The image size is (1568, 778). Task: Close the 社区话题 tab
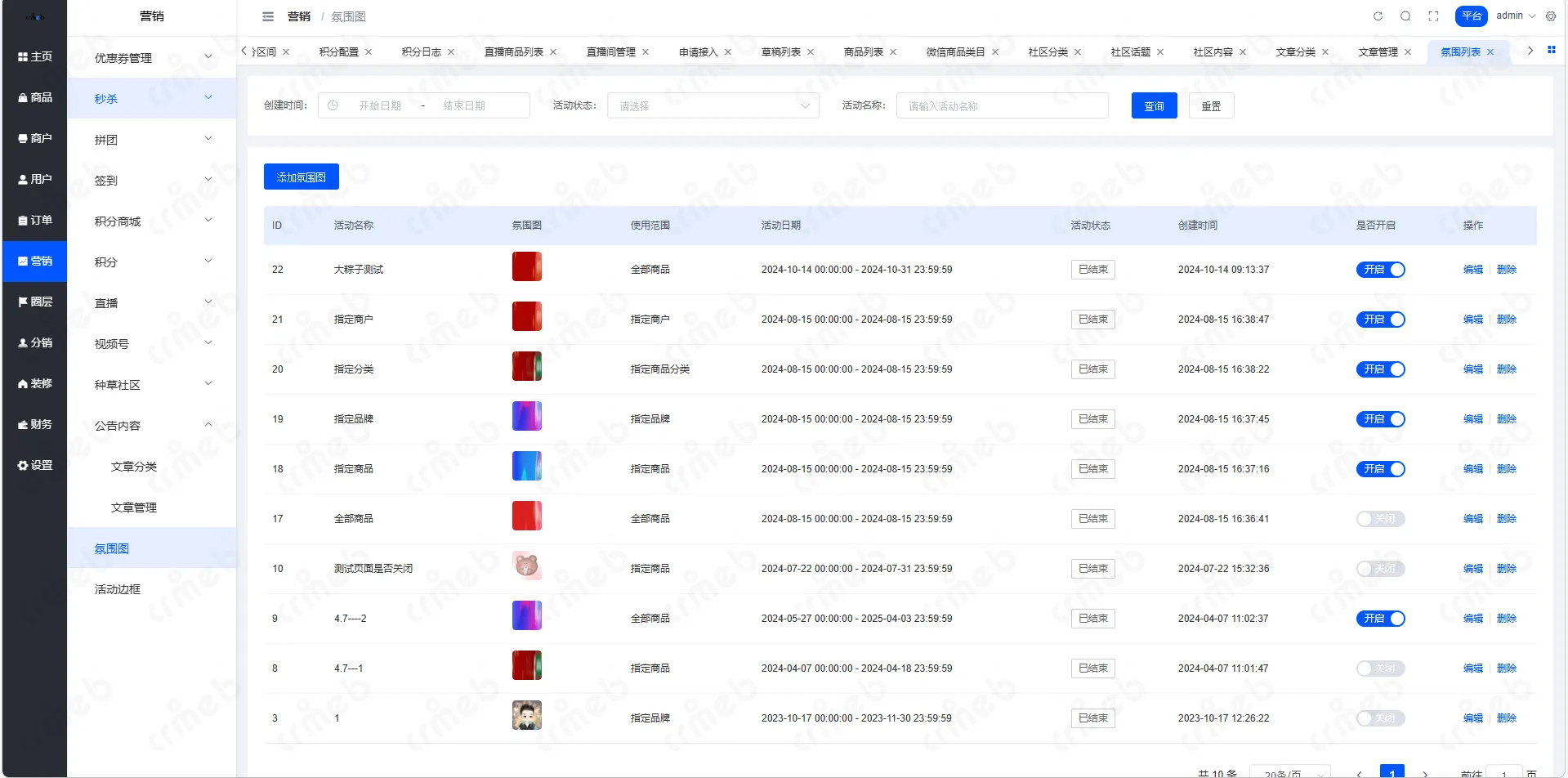[x=1160, y=52]
